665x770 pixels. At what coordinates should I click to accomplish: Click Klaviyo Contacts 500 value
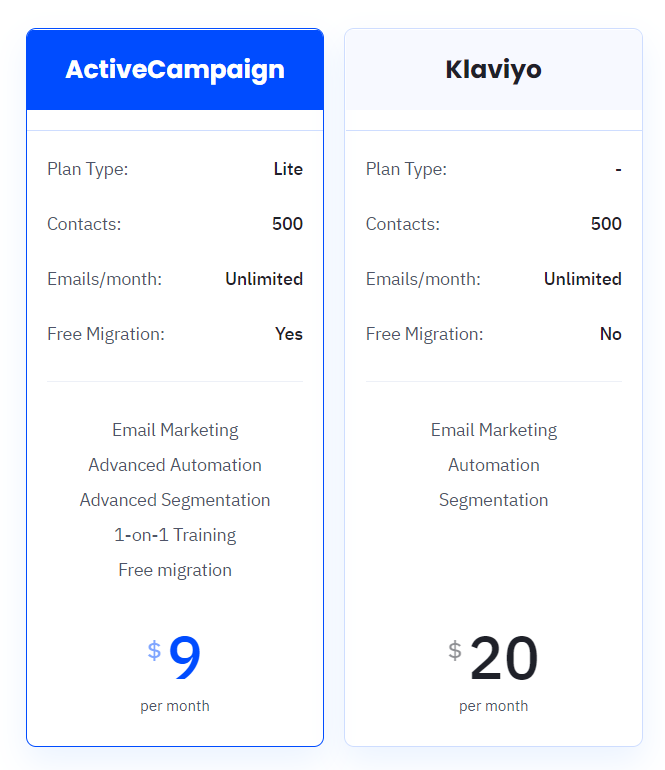tap(606, 224)
